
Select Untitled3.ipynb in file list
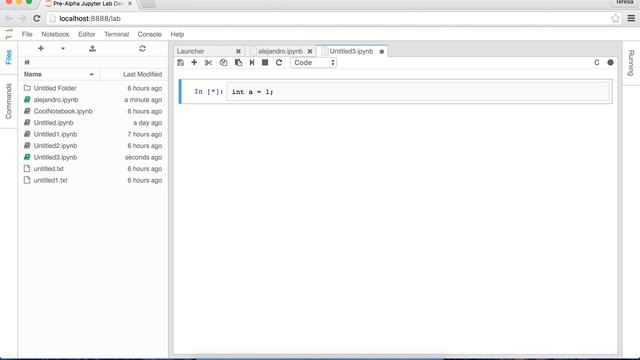tap(93, 157)
